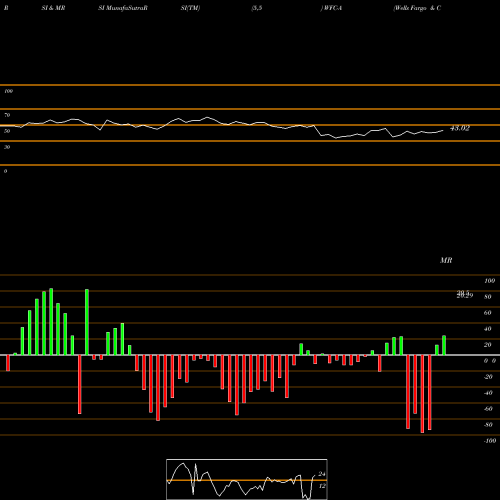Viewport: 500px width, 500px height.
Task: Click the MR axis label -20
Action: click(488, 377)
